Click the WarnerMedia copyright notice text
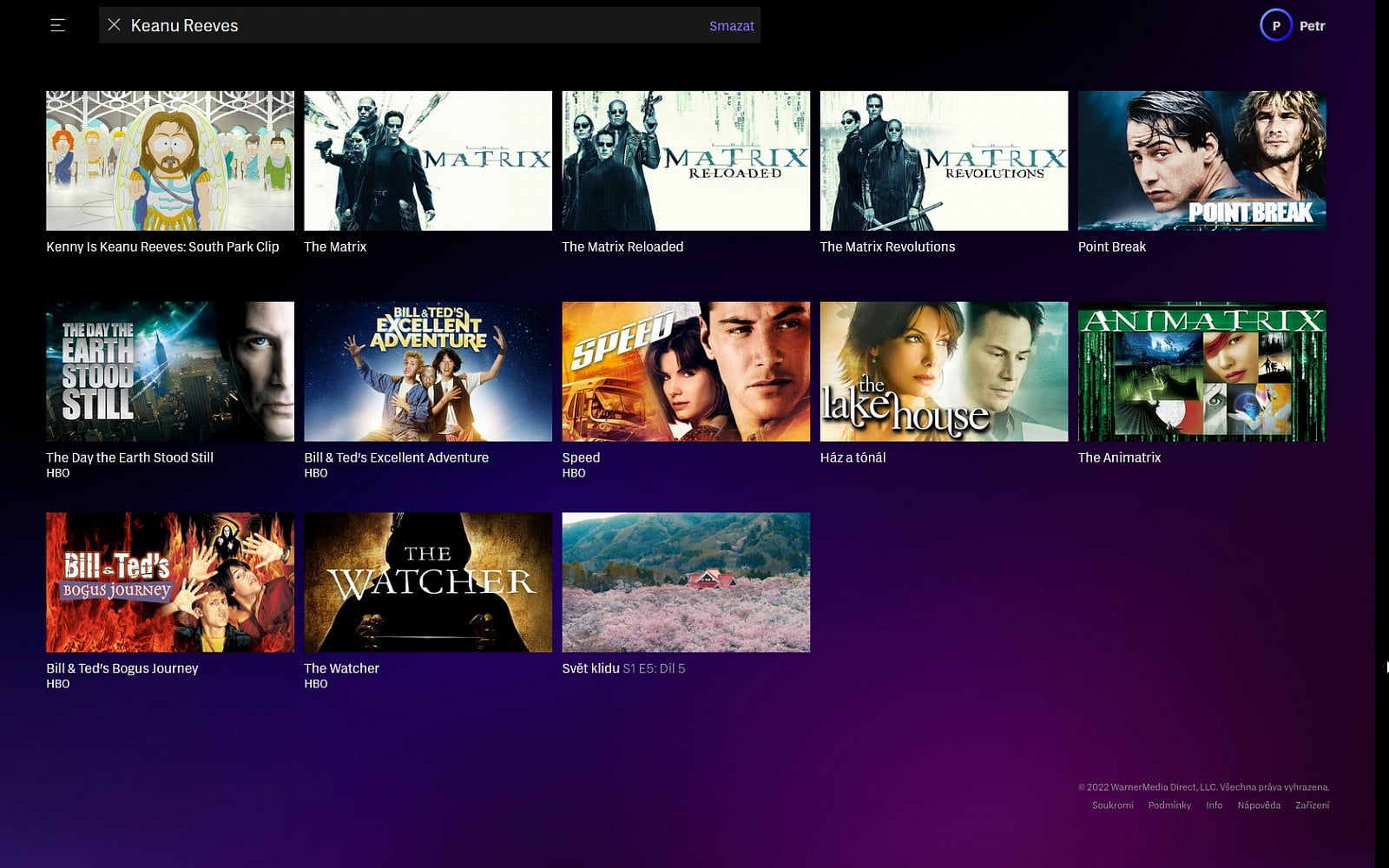The height and width of the screenshot is (868, 1389). [x=1203, y=787]
